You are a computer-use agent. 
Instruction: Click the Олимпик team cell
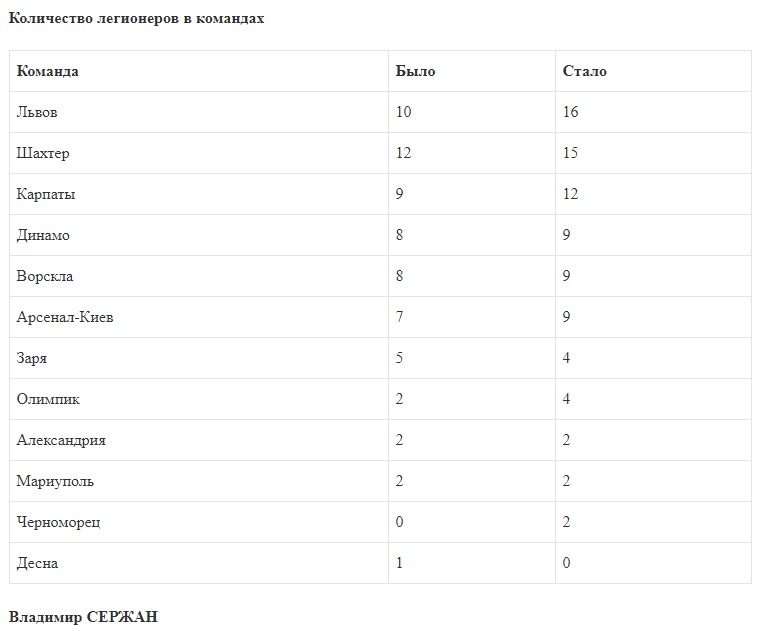pos(48,399)
